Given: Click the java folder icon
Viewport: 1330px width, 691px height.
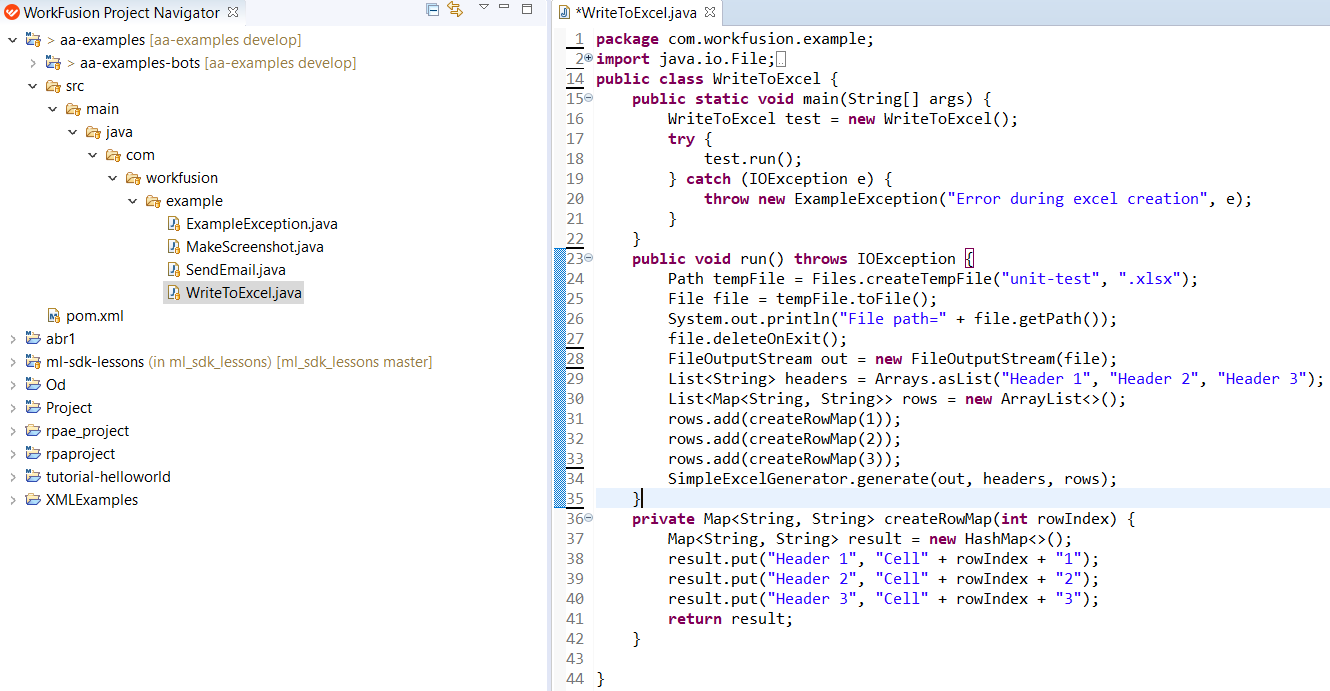Looking at the screenshot, I should pos(93,132).
